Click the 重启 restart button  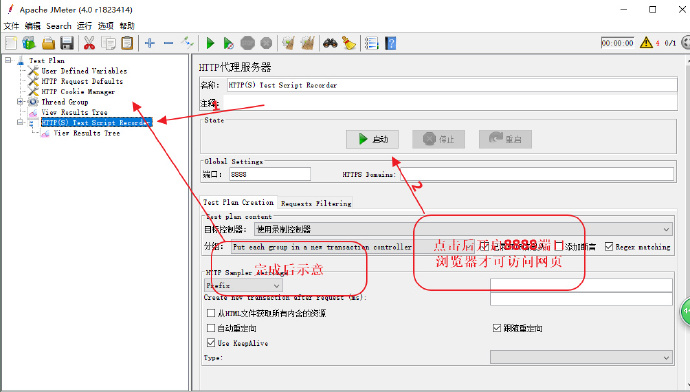505,139
